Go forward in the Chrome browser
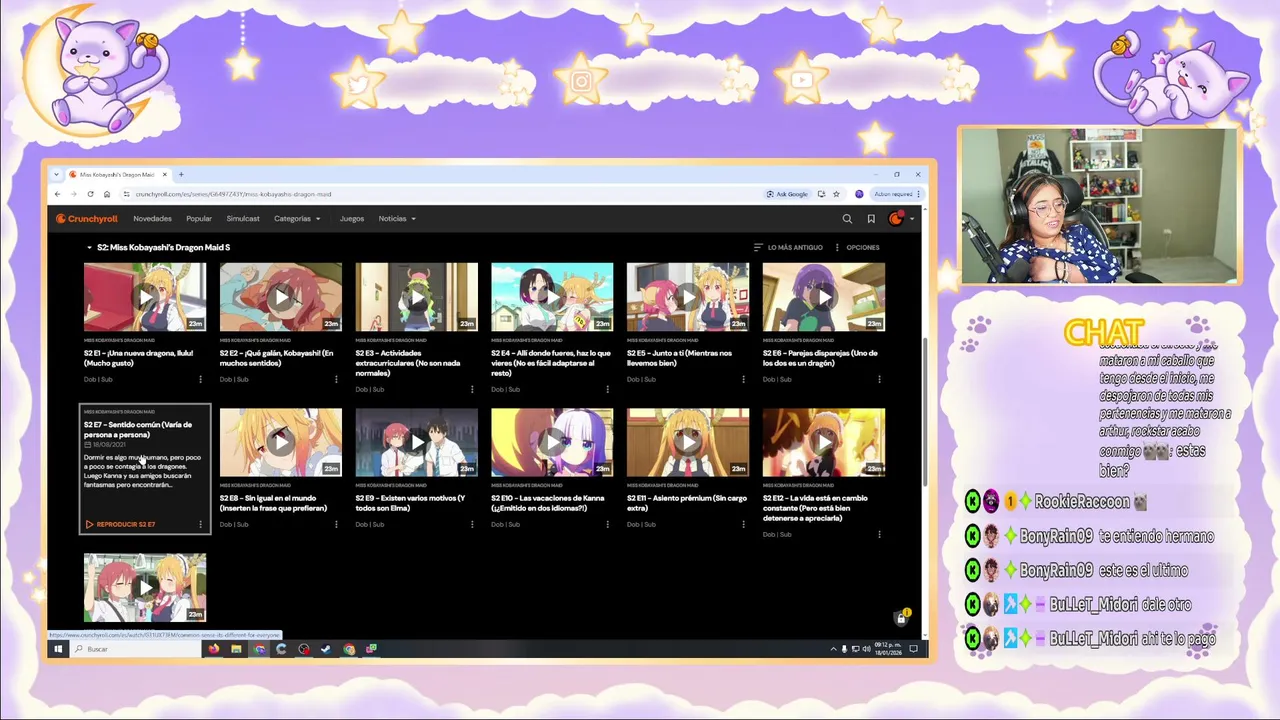 click(73, 194)
